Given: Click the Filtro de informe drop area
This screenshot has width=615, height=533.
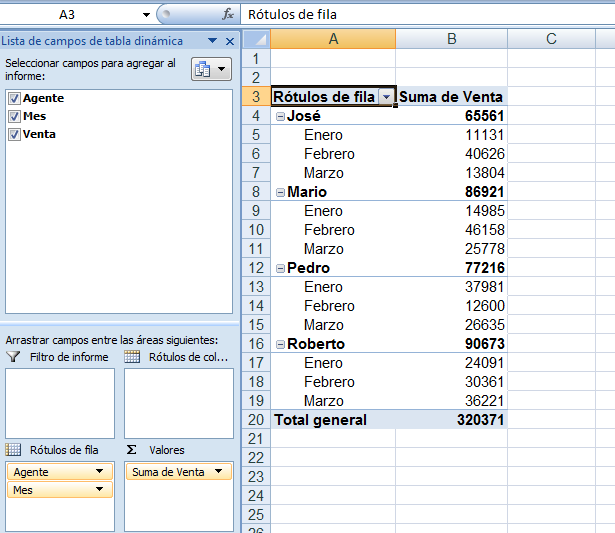Looking at the screenshot, I should 60,403.
